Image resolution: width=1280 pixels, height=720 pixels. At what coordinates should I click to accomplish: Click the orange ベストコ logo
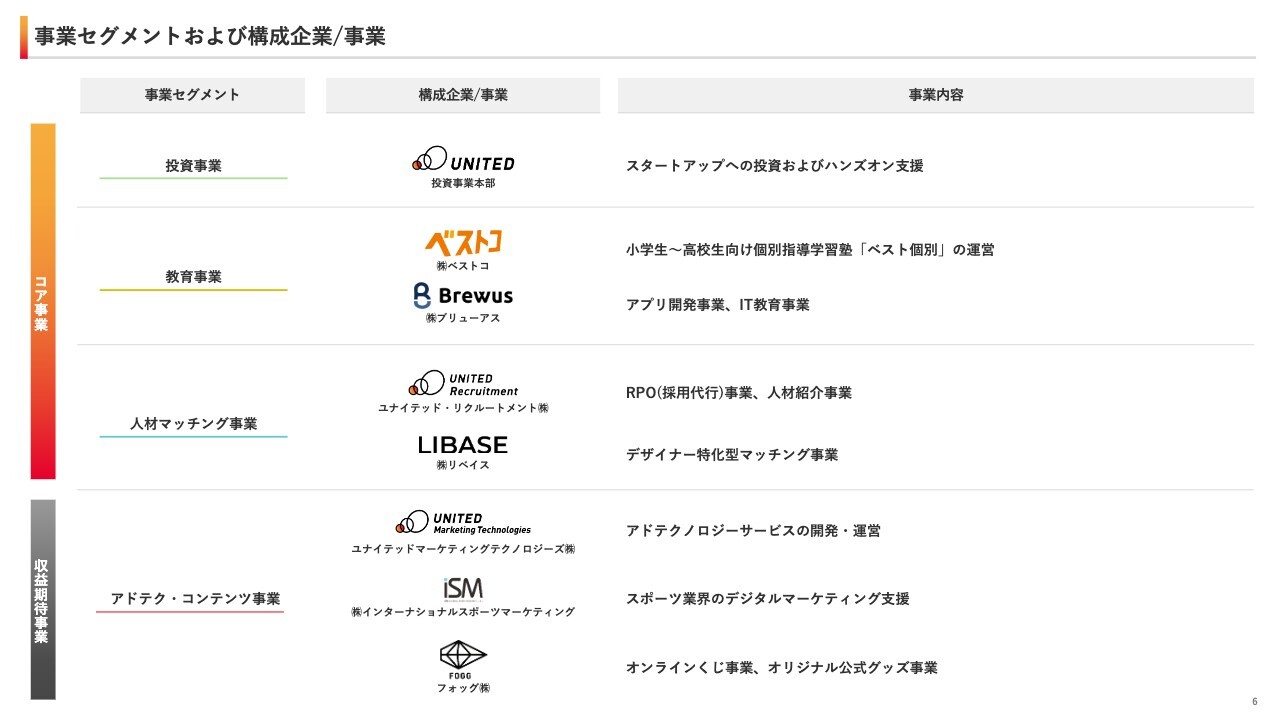[463, 242]
